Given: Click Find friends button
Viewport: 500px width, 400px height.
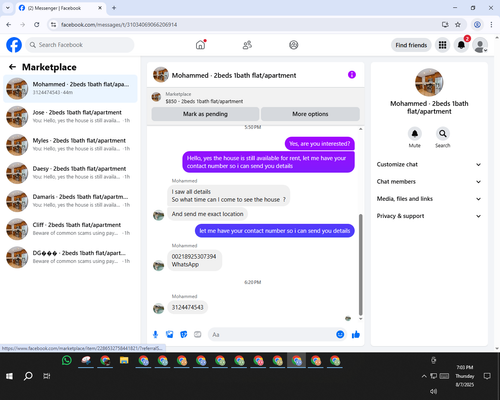Looking at the screenshot, I should click(x=411, y=45).
